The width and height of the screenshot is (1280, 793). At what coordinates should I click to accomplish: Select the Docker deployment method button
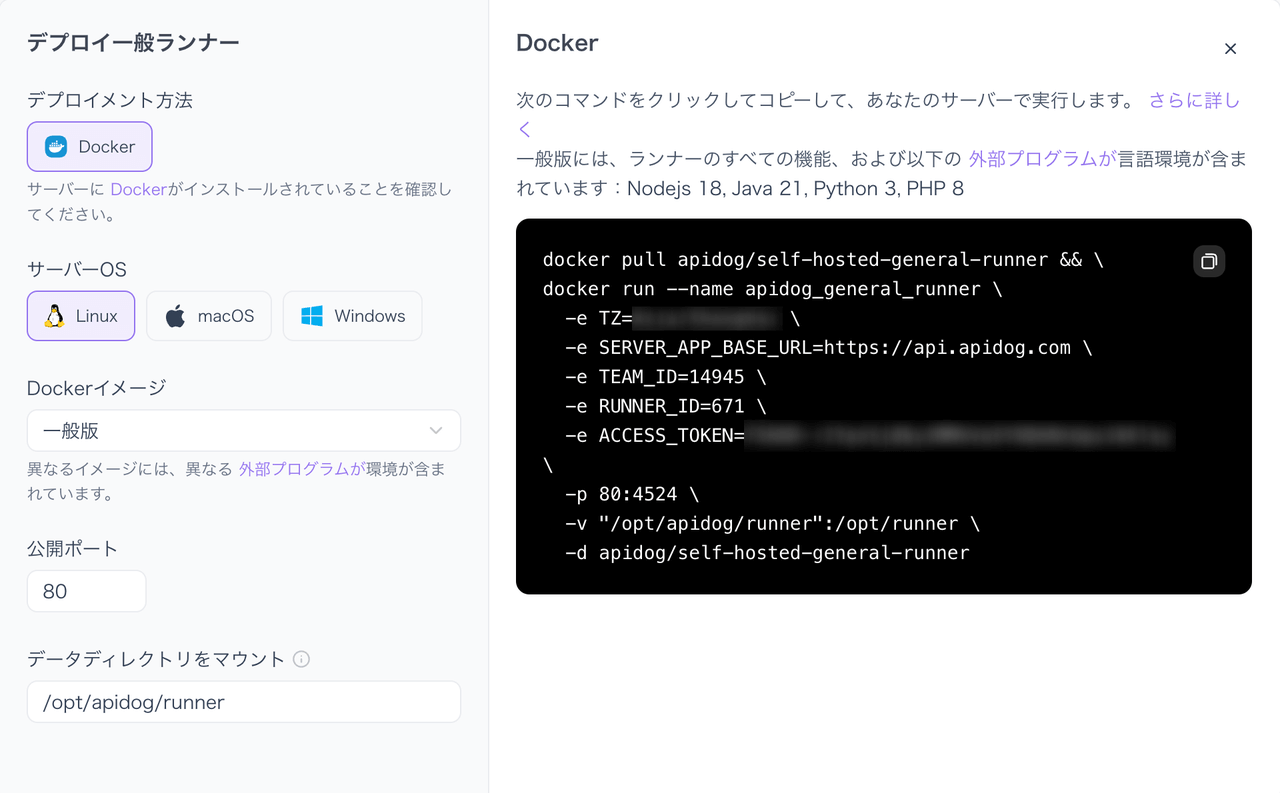click(x=89, y=147)
